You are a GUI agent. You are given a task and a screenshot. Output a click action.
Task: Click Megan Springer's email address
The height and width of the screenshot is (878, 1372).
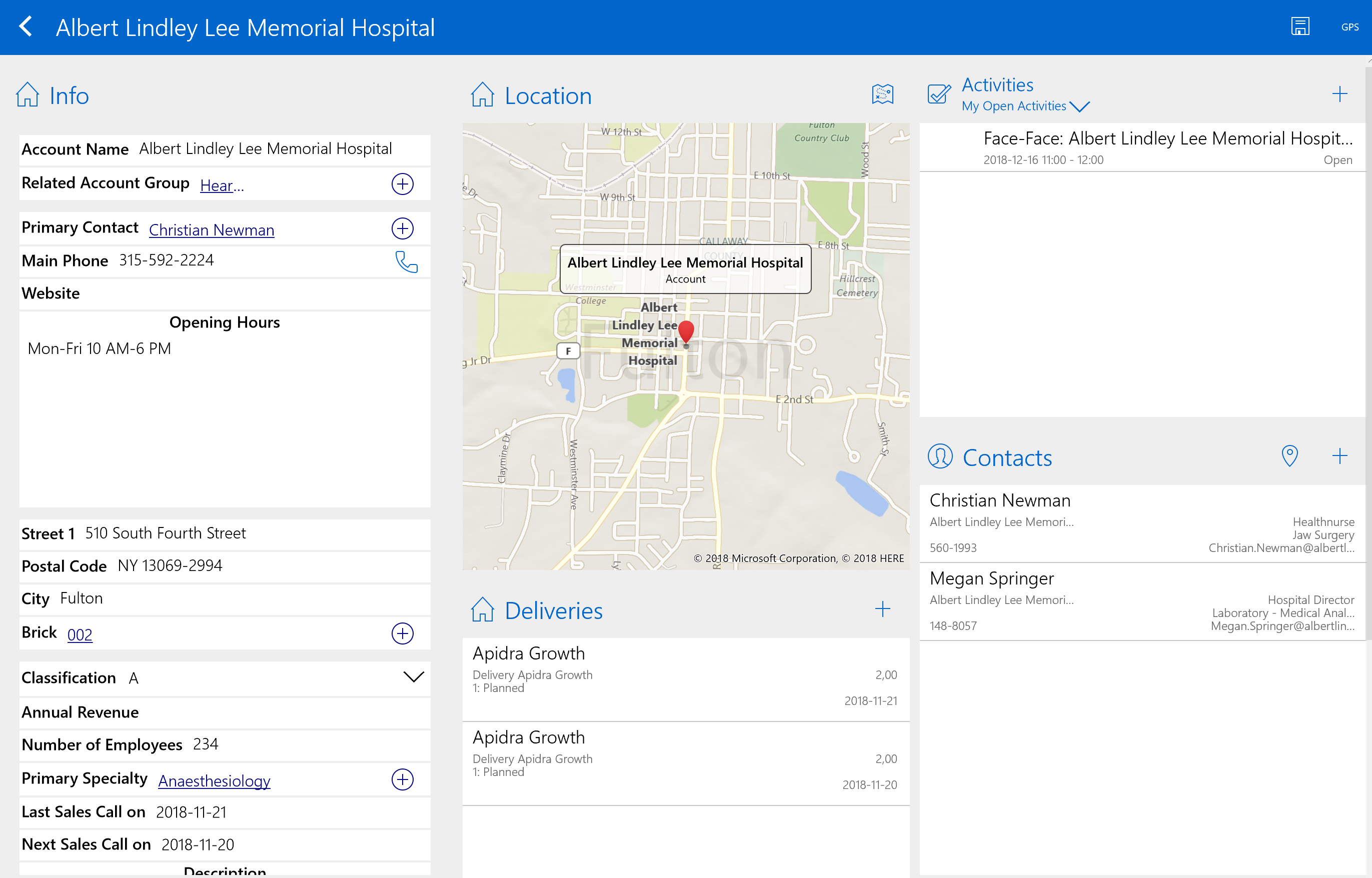tap(1282, 626)
